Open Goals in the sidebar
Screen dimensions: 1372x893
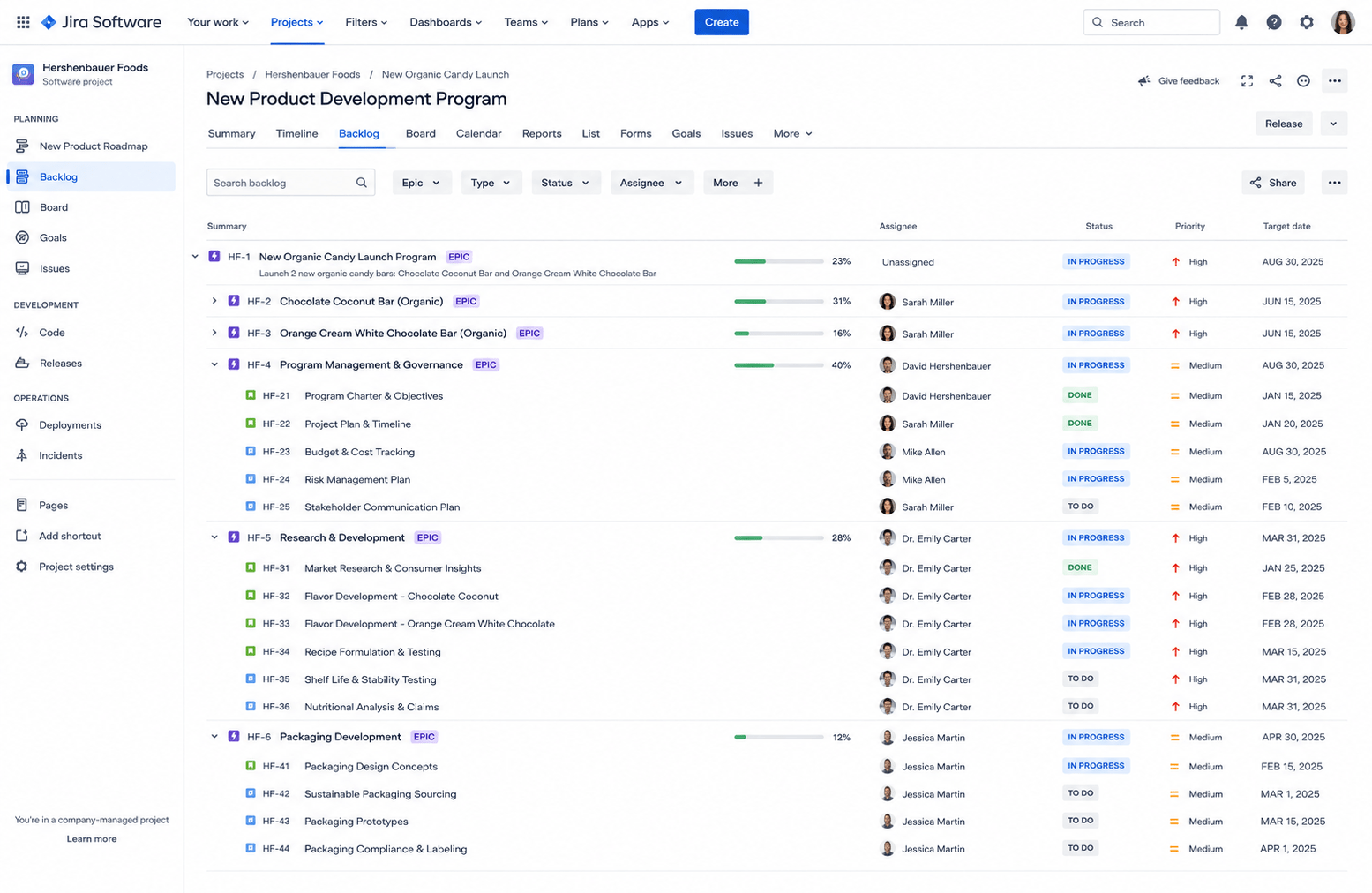click(91, 237)
